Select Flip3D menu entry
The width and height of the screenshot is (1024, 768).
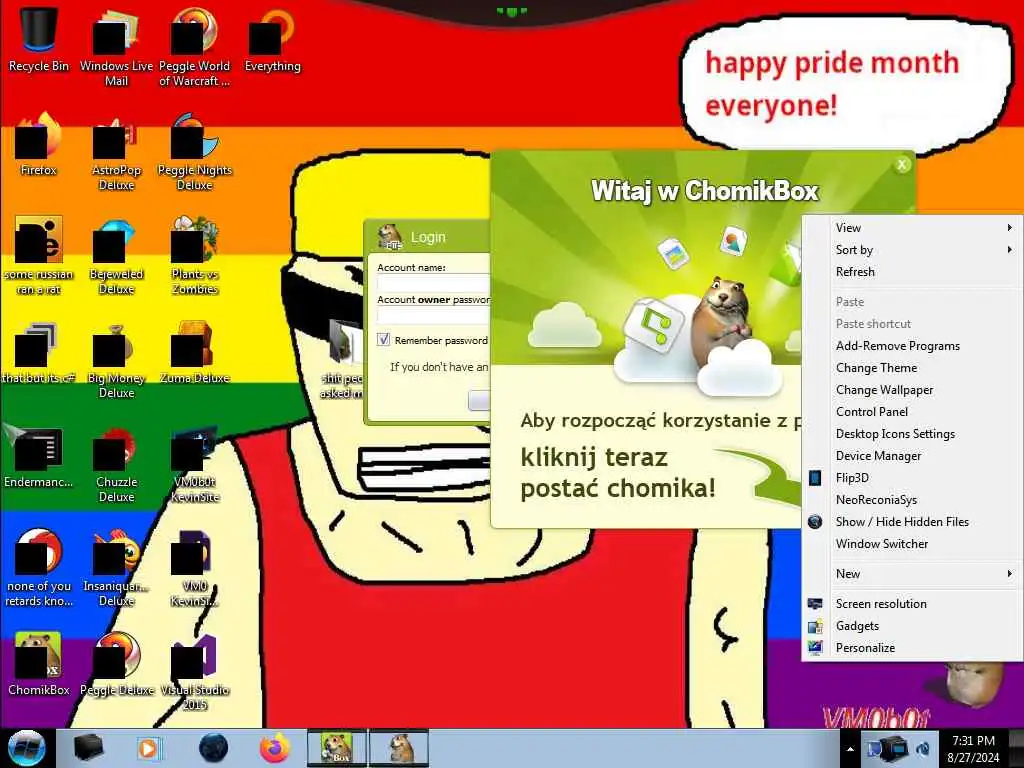point(912,478)
